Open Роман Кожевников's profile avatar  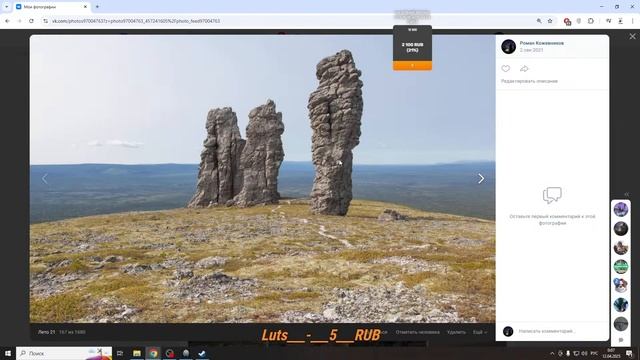(509, 47)
